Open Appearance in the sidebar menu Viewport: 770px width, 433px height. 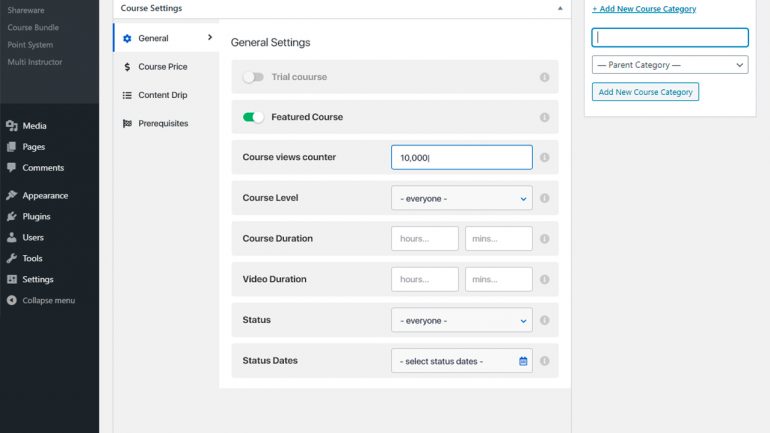(45, 195)
